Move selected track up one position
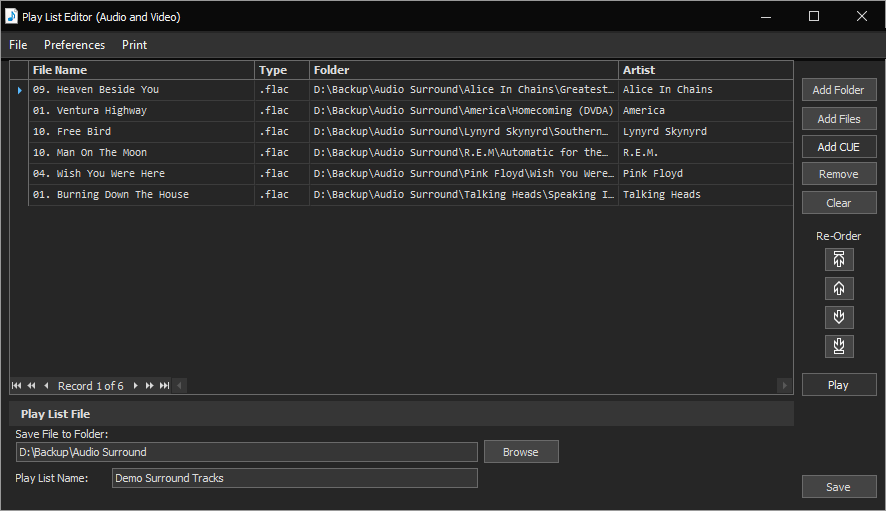This screenshot has height=511, width=886. [839, 289]
